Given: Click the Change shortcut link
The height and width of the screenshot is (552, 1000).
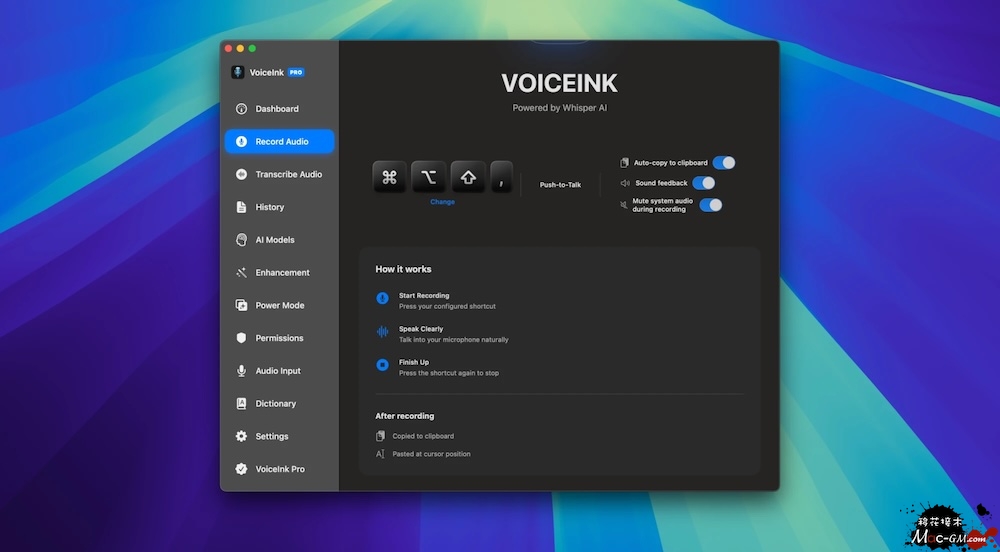Looking at the screenshot, I should (x=442, y=202).
